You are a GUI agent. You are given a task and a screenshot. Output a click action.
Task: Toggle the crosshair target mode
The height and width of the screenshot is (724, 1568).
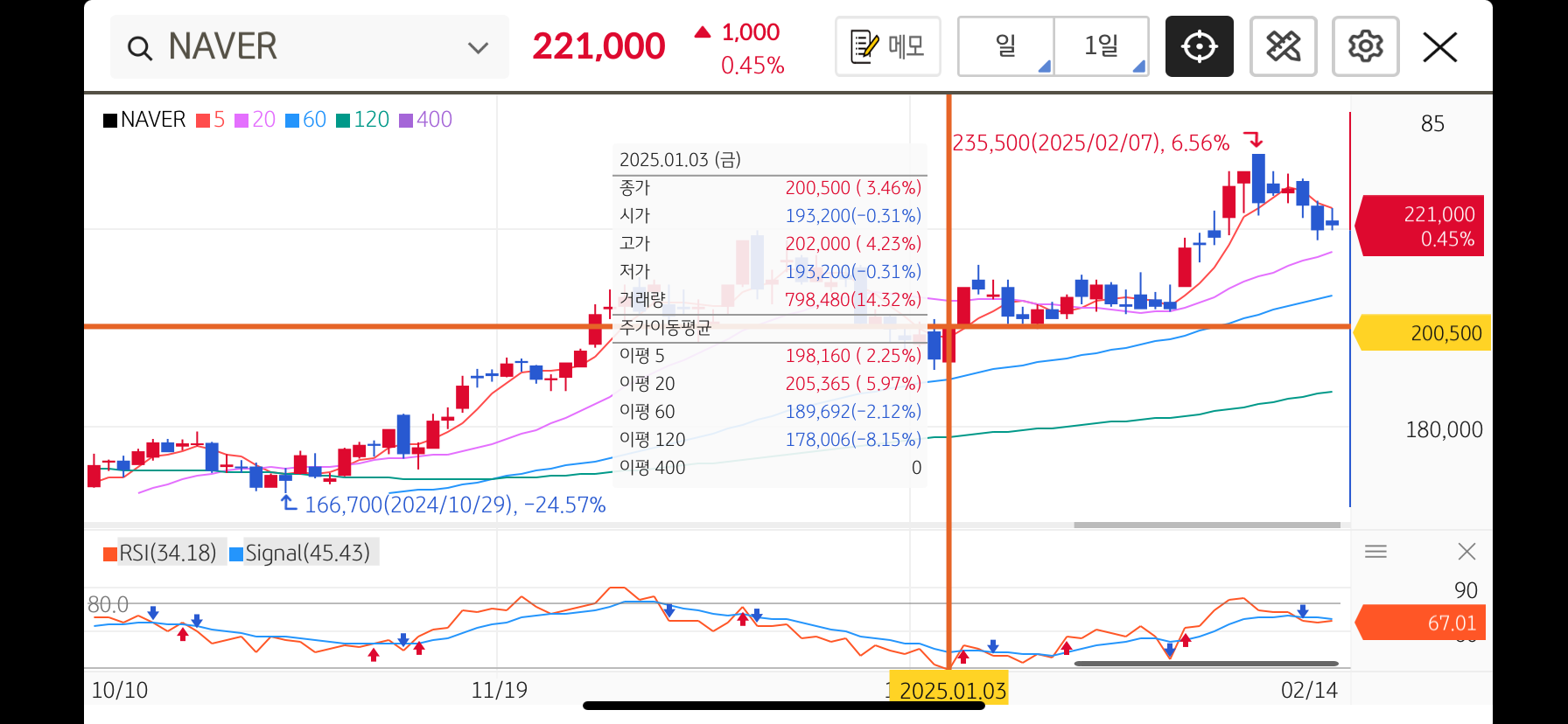click(x=1200, y=46)
